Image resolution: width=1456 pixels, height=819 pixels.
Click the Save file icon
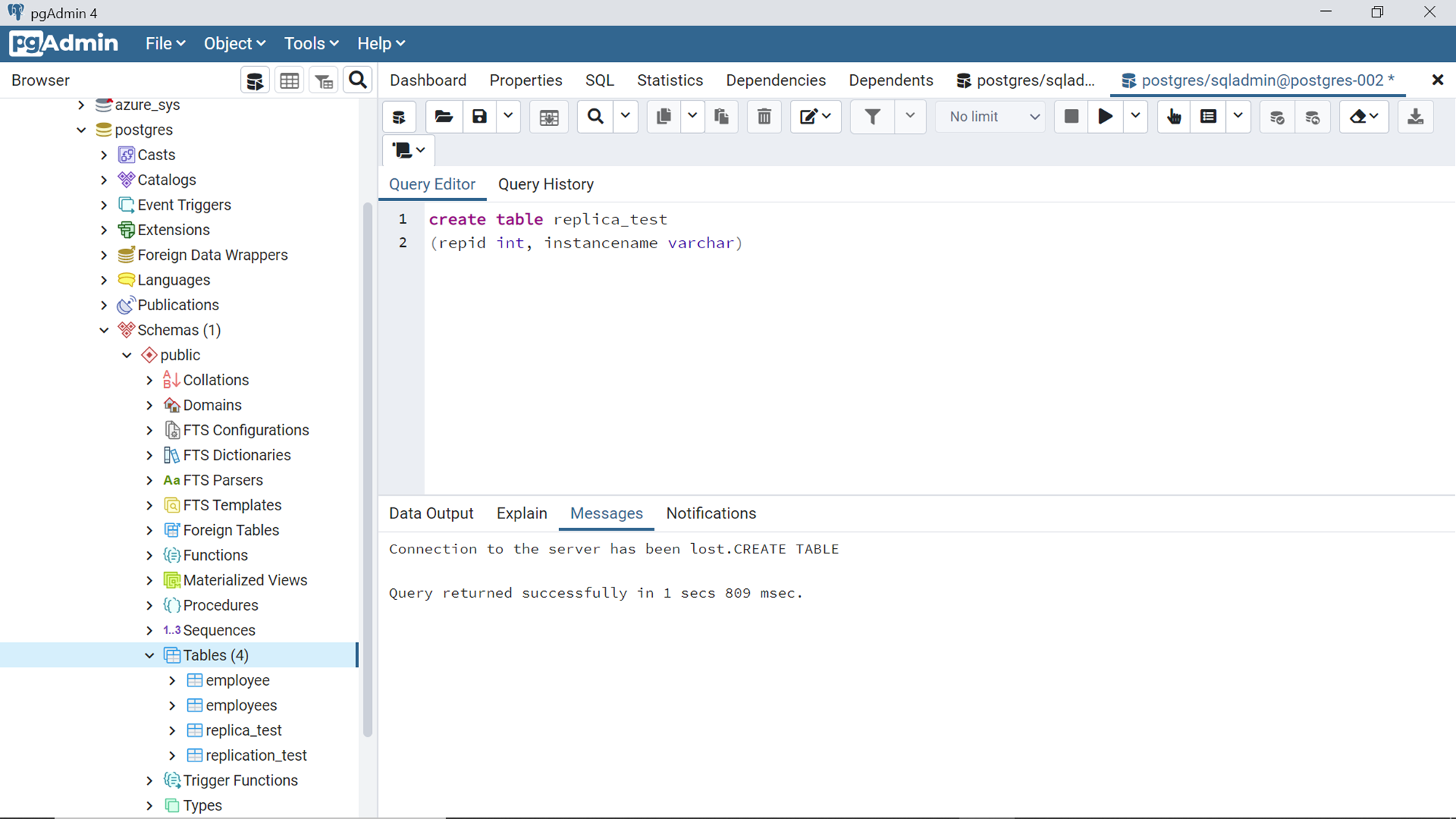pyautogui.click(x=479, y=116)
